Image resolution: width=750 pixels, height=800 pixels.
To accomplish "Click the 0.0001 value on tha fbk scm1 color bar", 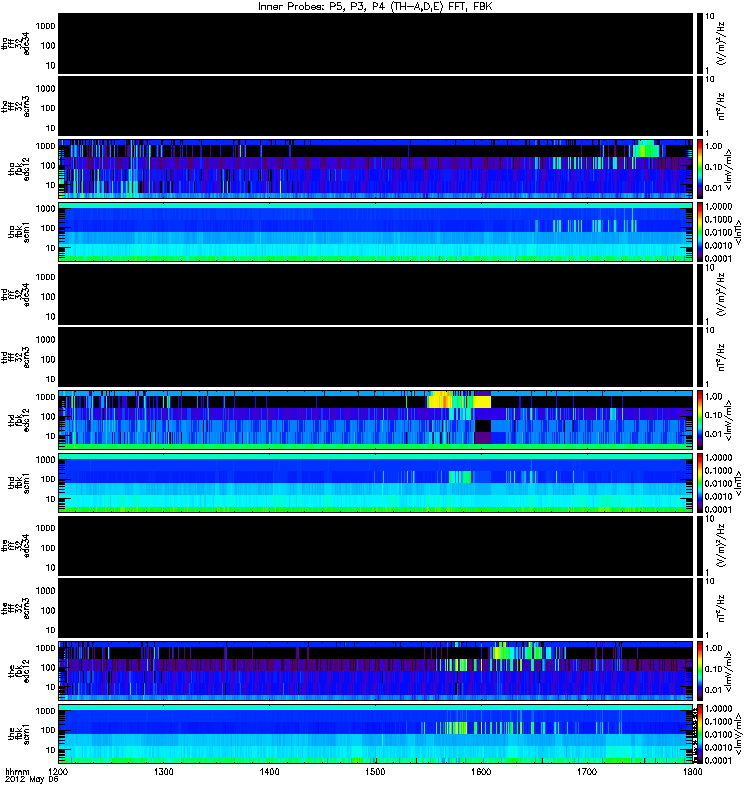I will [718, 258].
